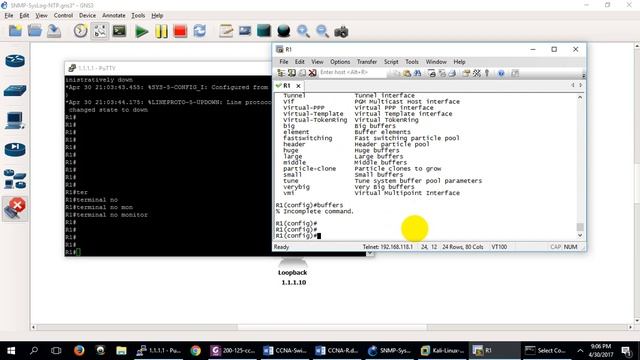Click SecureCRT Find binoculars icon
Screen dimensions: 640x360
(417, 73)
